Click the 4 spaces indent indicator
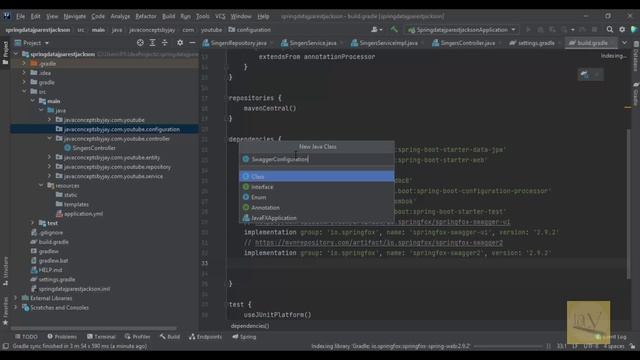Image resolution: width=640 pixels, height=360 pixels. click(614, 346)
